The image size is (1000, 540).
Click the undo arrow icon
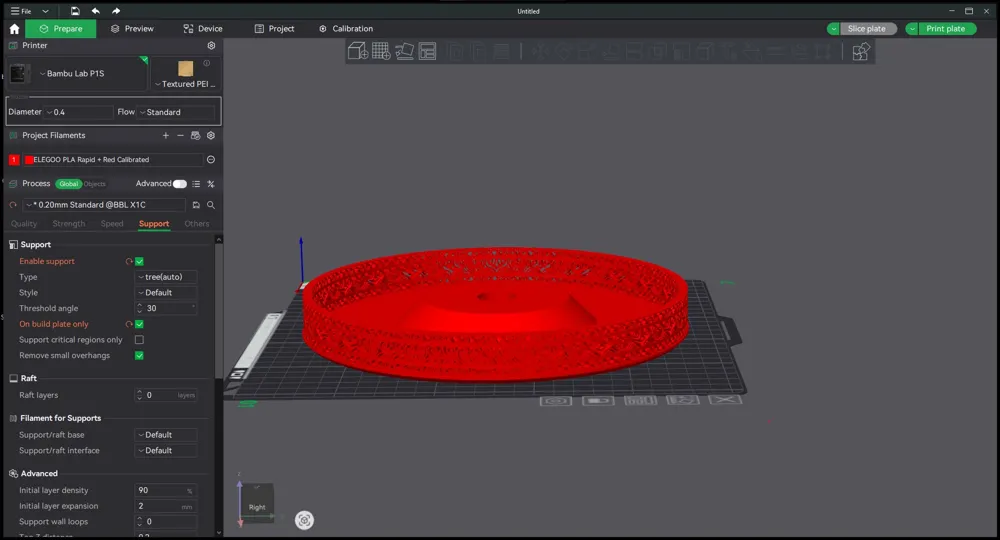click(96, 11)
